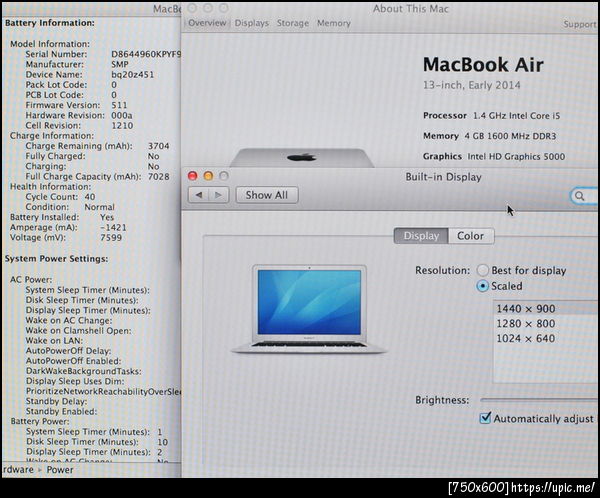Image resolution: width=600 pixels, height=498 pixels.
Task: Click the Voltage value 7599
Action: coord(111,237)
